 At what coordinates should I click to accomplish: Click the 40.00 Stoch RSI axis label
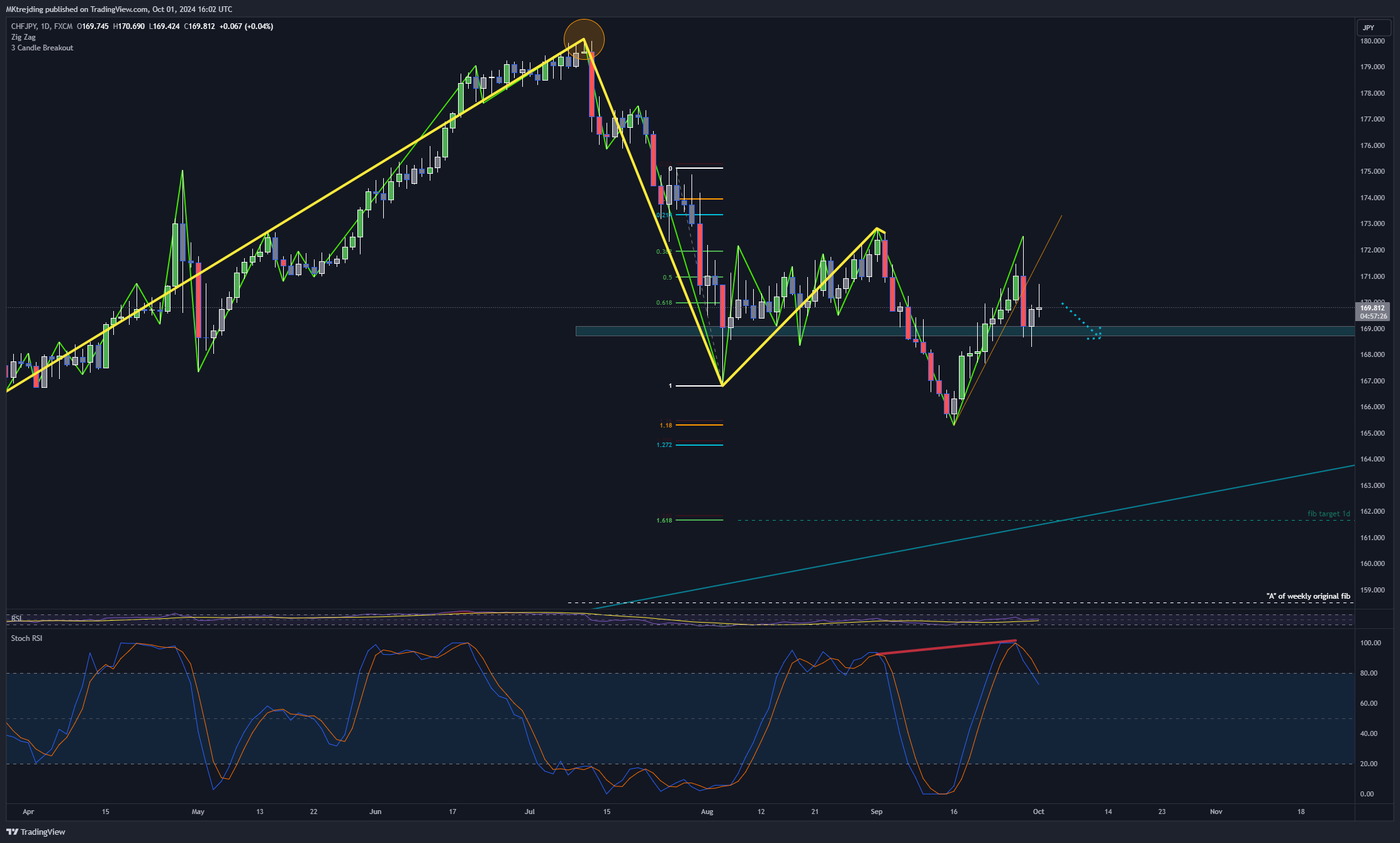1369,733
